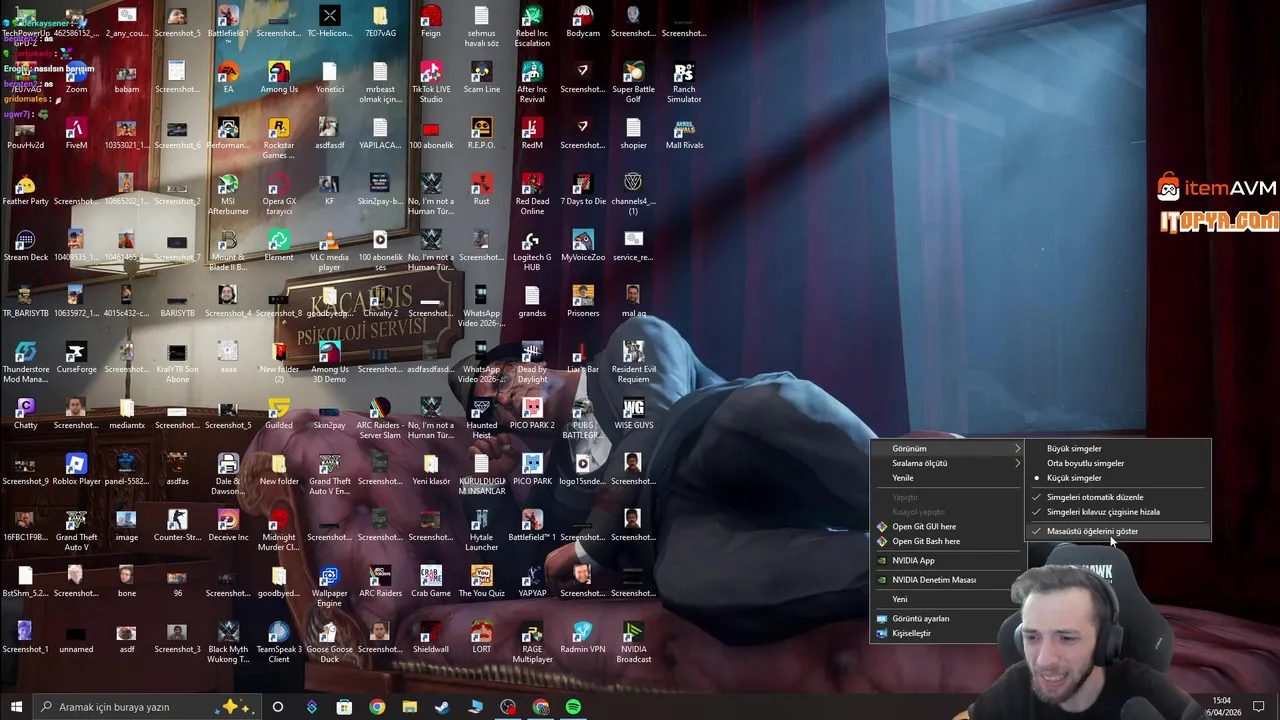Click the taskbar search box
This screenshot has height=720, width=1280.
[x=146, y=707]
